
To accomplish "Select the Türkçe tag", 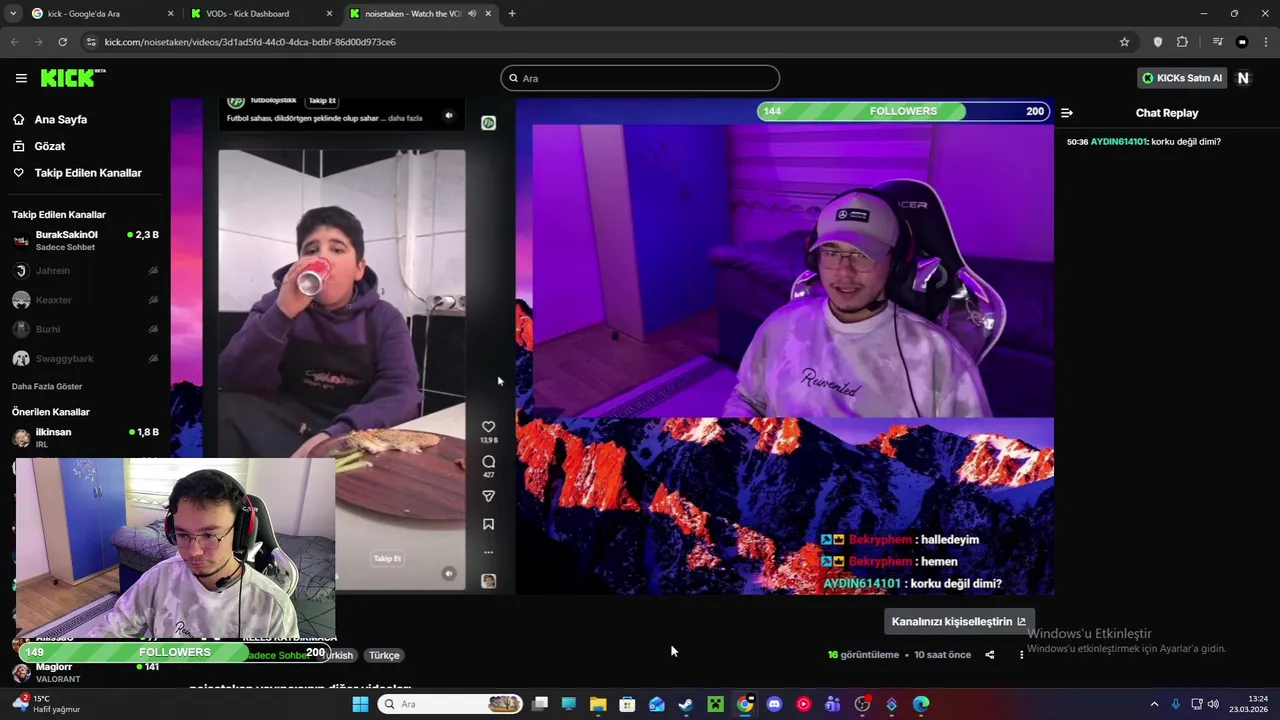I will (384, 655).
